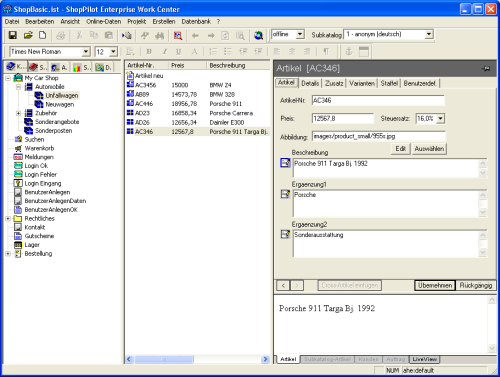
Task: Open the Datei menu
Action: [x=12, y=21]
